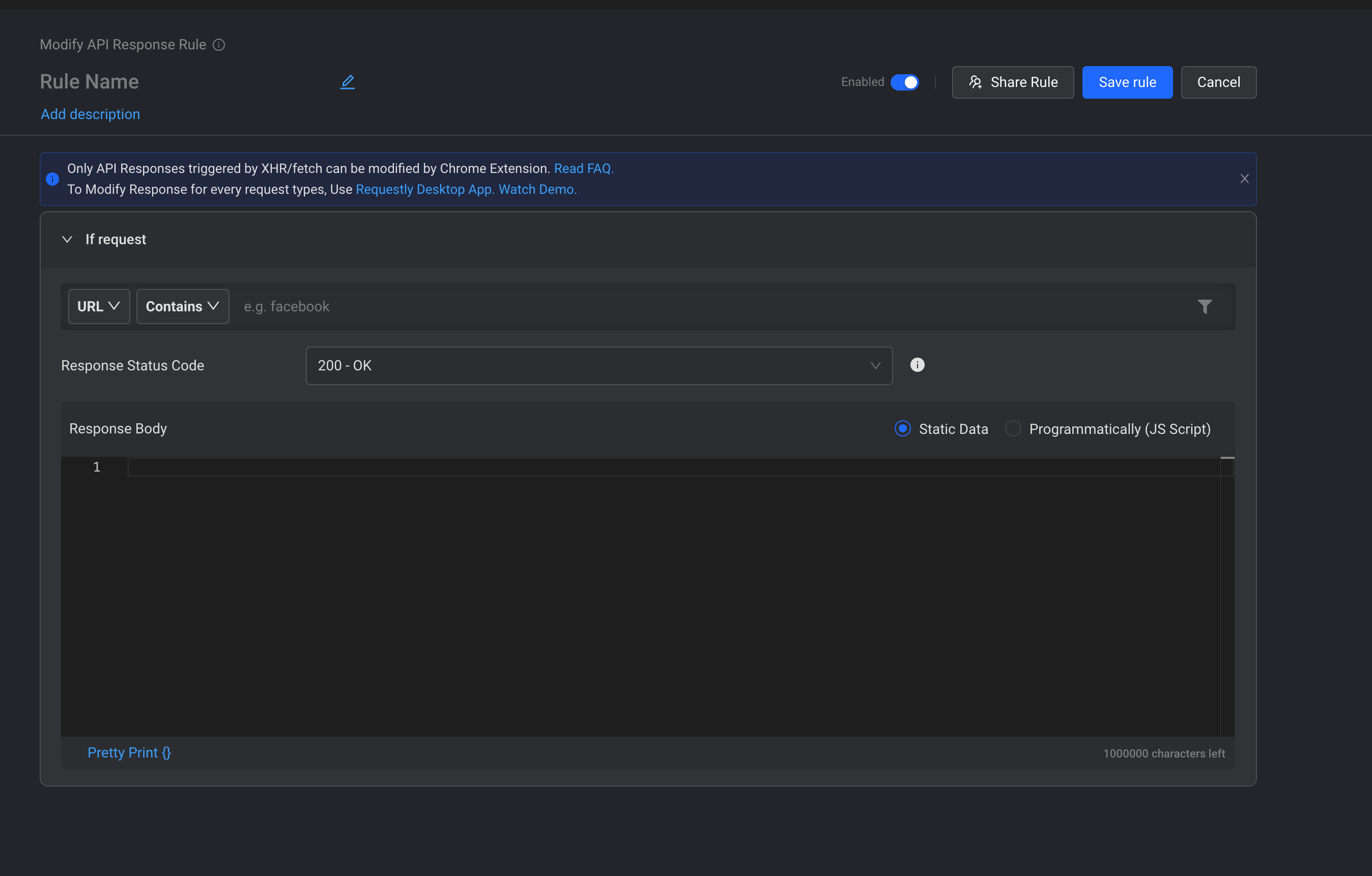Click the info icon next to status code
The image size is (1372, 876).
tap(917, 365)
